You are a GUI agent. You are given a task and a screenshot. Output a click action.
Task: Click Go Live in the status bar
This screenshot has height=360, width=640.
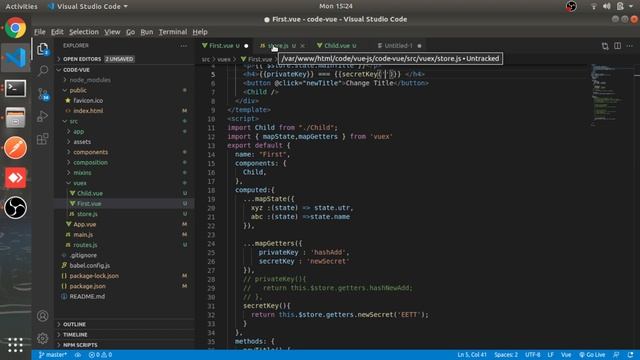(592, 355)
